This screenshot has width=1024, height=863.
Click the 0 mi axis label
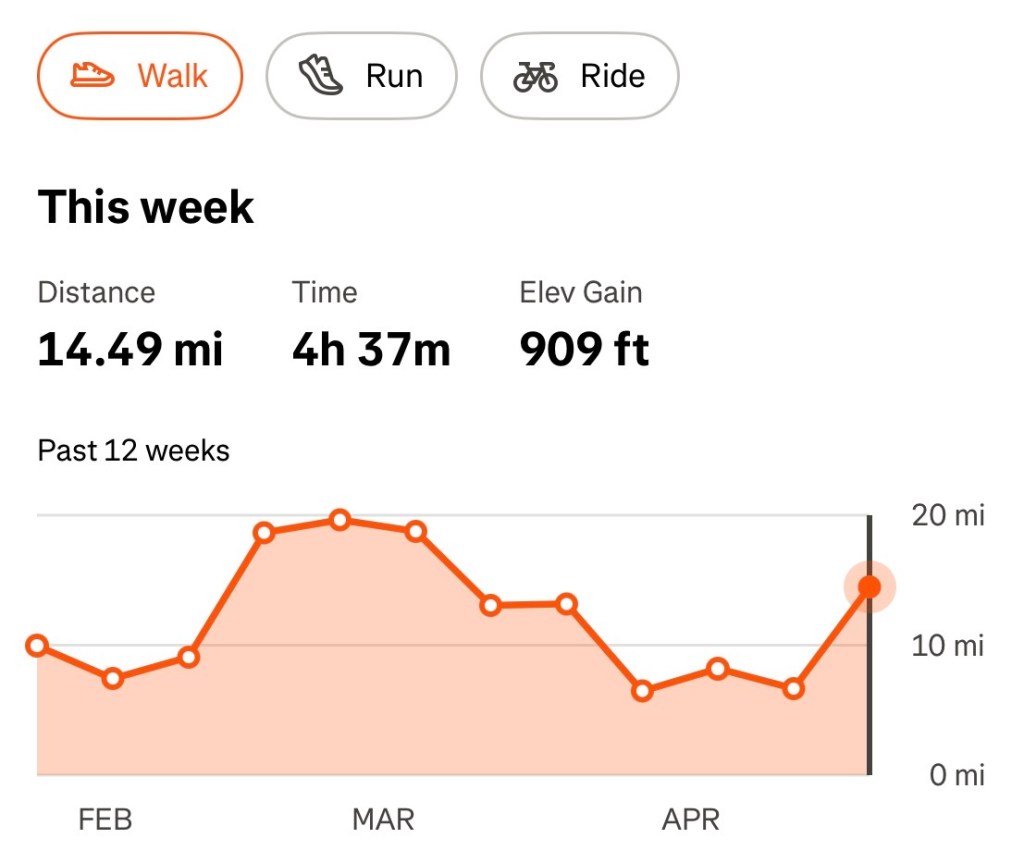click(956, 775)
